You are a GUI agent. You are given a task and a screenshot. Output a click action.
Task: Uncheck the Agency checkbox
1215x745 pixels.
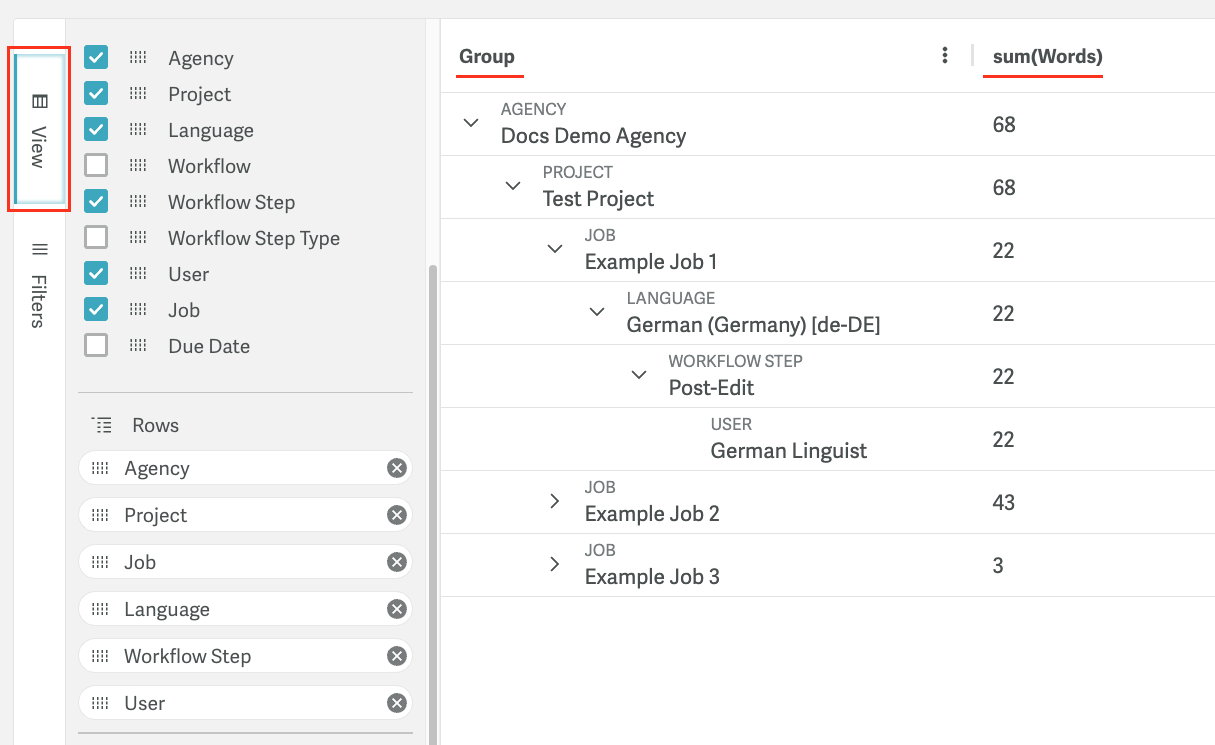click(x=96, y=58)
